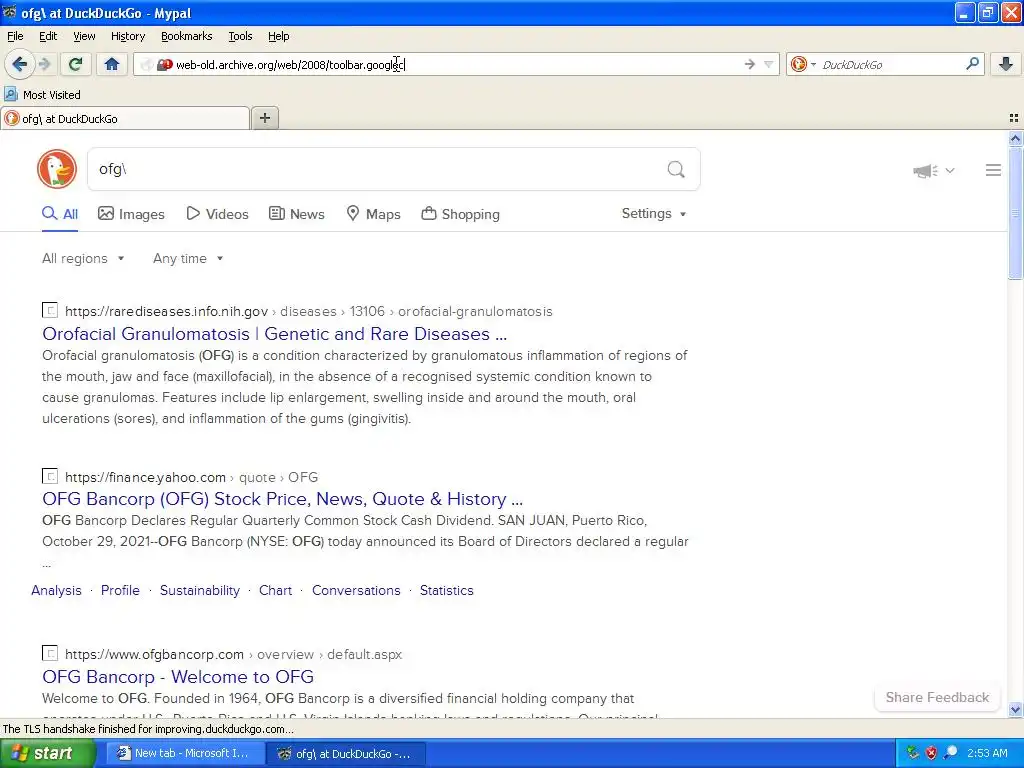The width and height of the screenshot is (1024, 768).
Task: Open the address bar history dropdown
Action: 769,64
